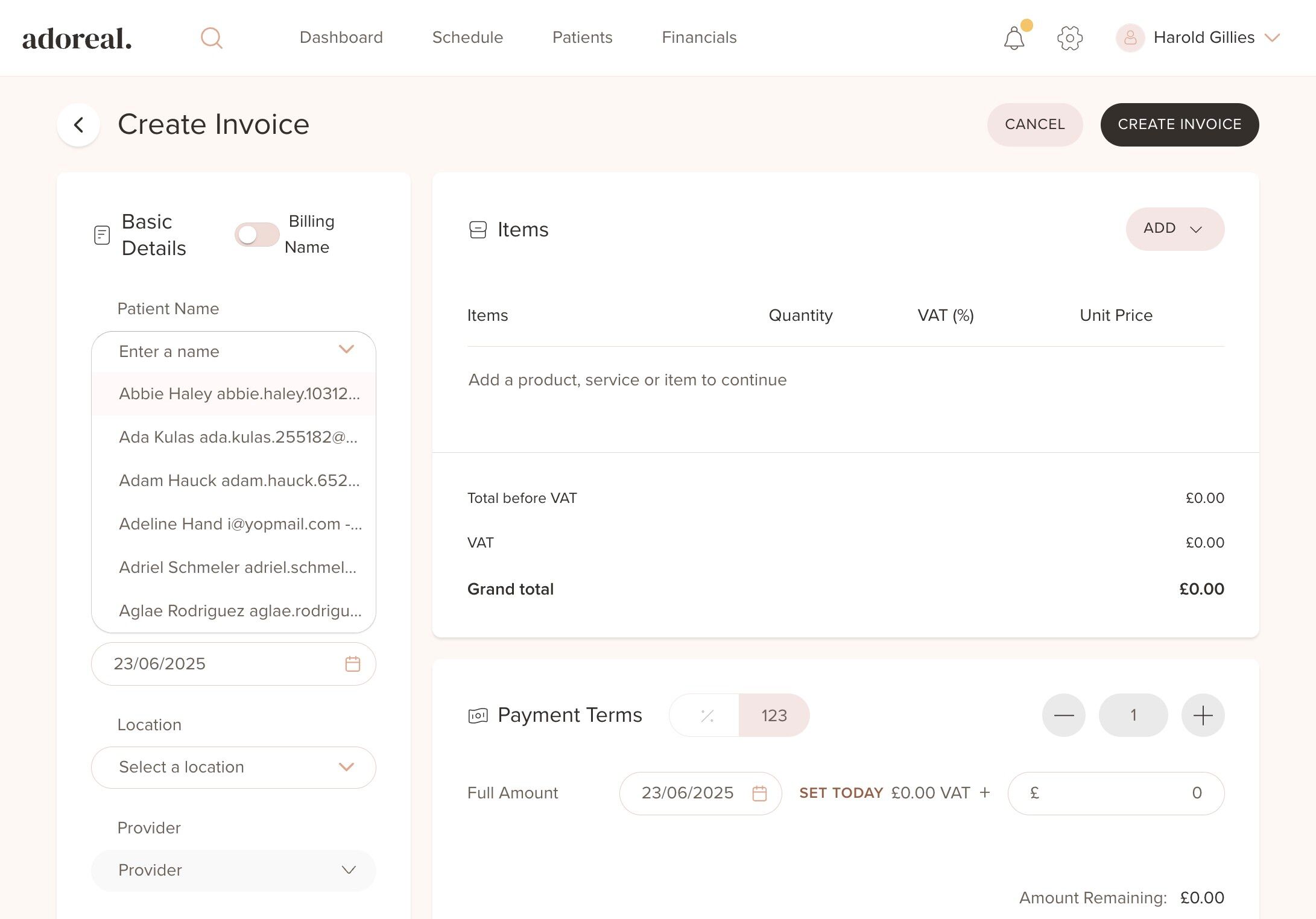The width and height of the screenshot is (1316, 919).
Task: Open the notifications bell
Action: [1014, 39]
